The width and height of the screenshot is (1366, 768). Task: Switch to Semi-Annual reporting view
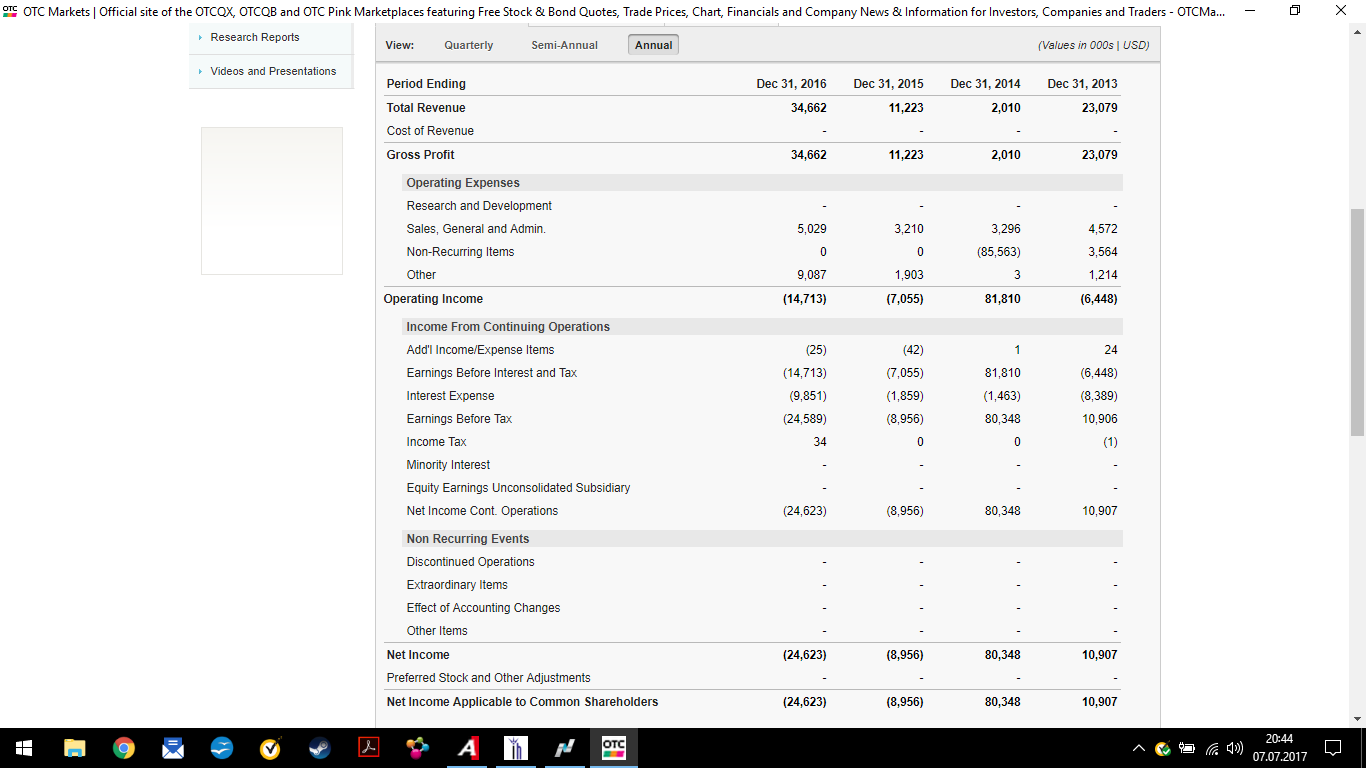pyautogui.click(x=564, y=45)
